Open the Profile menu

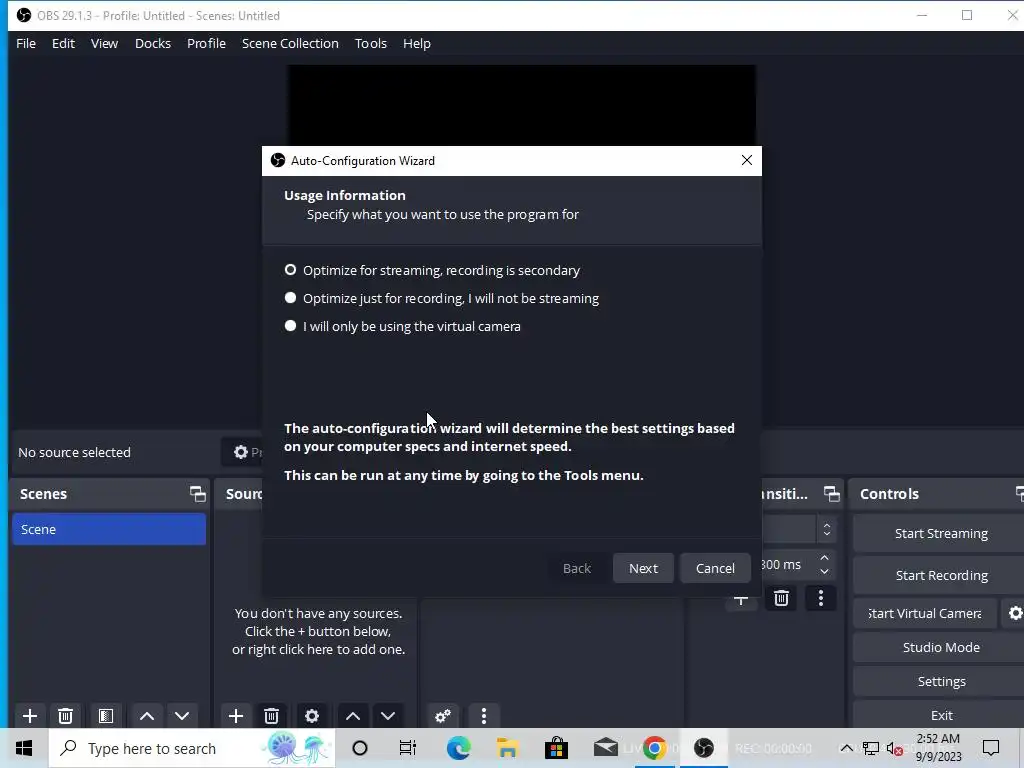click(206, 43)
